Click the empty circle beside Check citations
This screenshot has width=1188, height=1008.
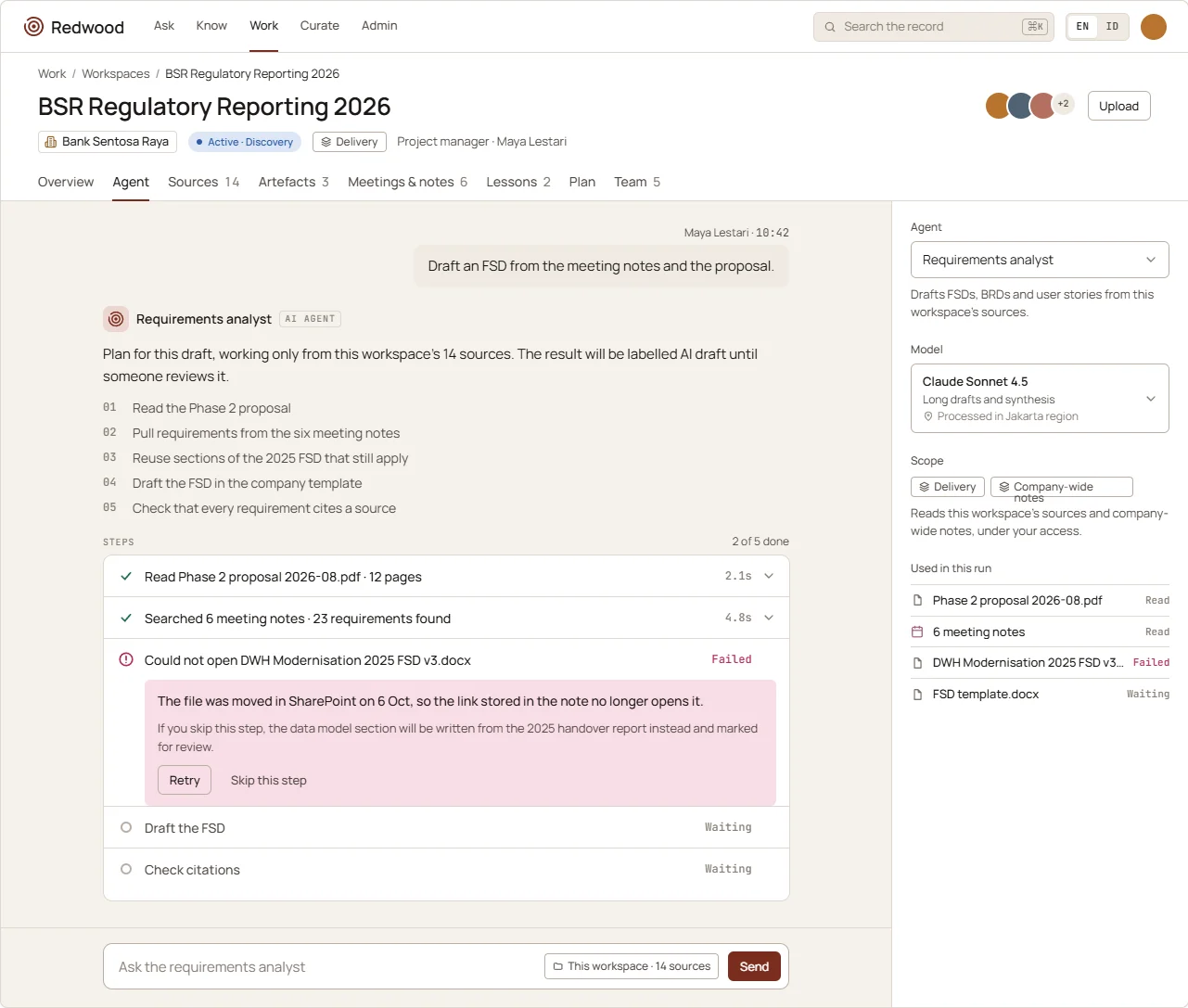point(126,869)
